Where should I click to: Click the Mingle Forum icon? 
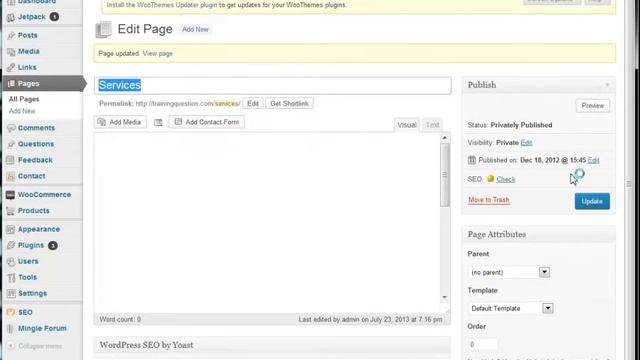11,329
